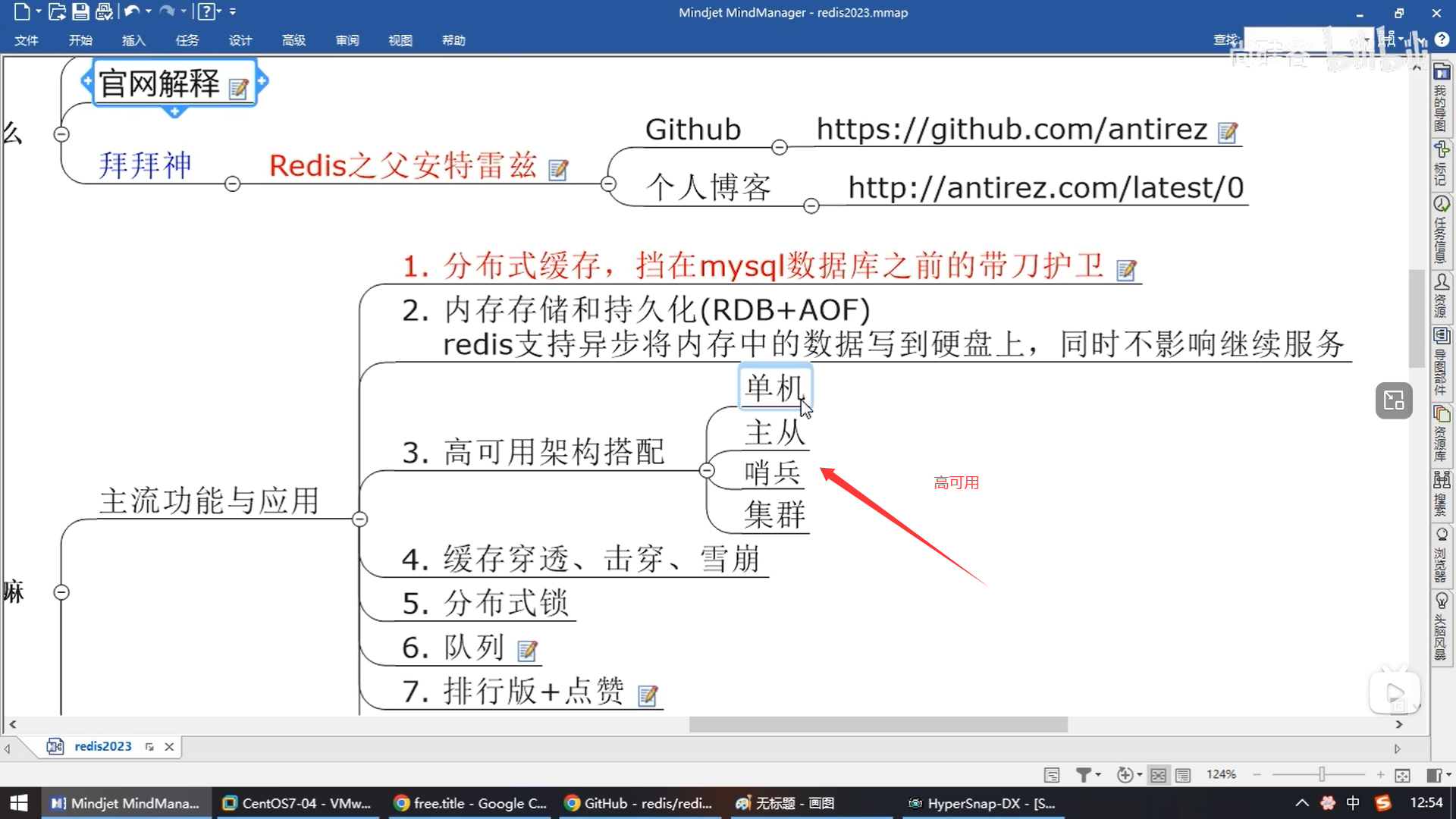The image size is (1456, 819).
Task: Collapse the 高可用架构搭配 subtopics
Action: (707, 471)
